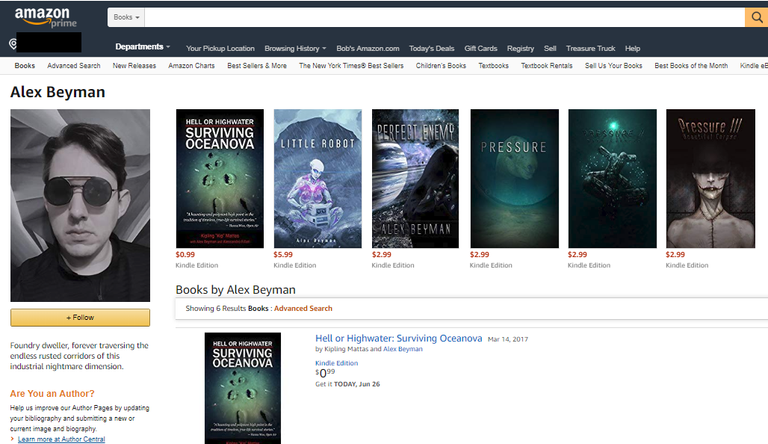Image resolution: width=768 pixels, height=444 pixels.
Task: Click the Amazon Prime logo
Action: coord(46,18)
